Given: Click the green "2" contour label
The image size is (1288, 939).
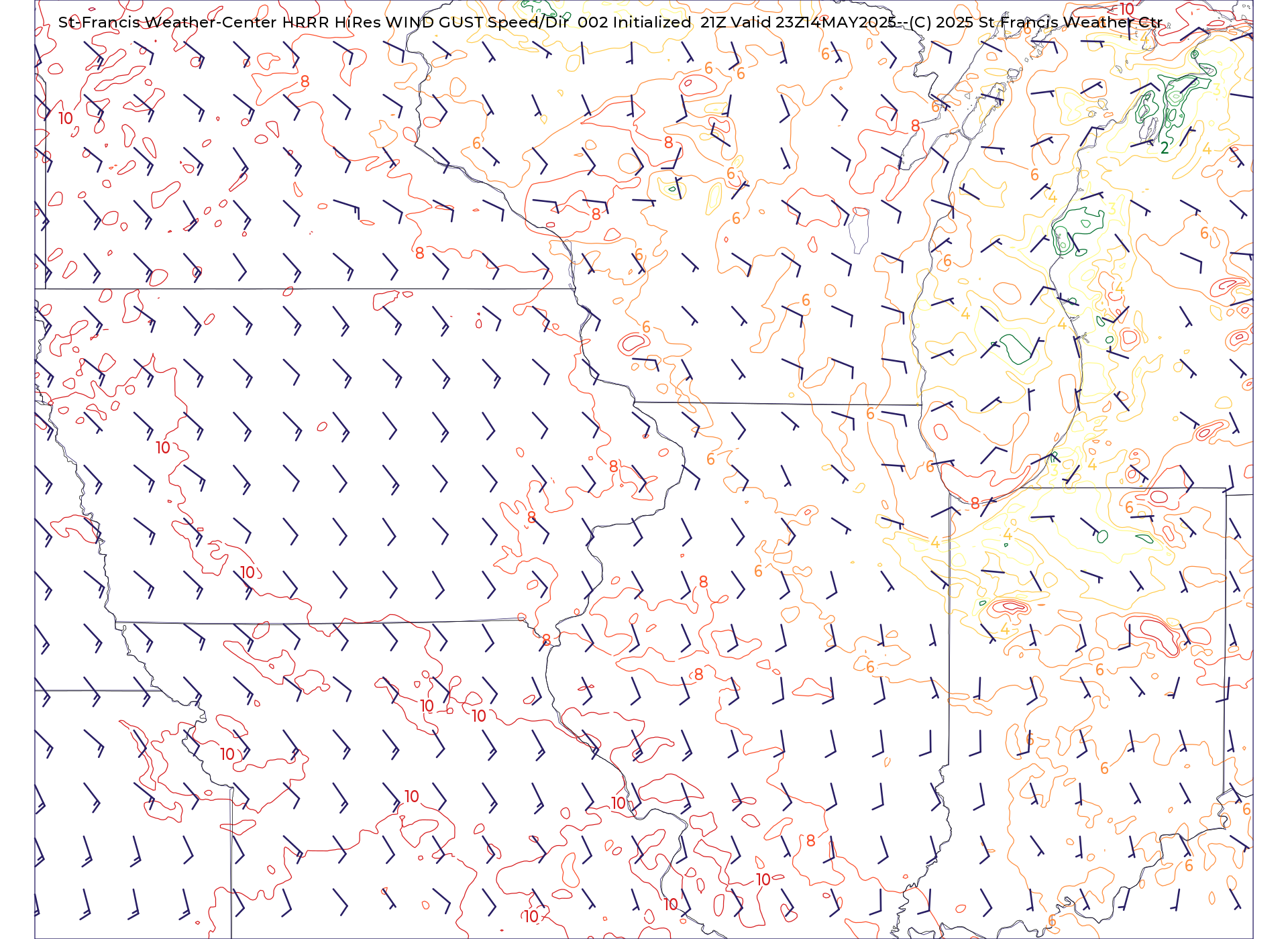Looking at the screenshot, I should tap(1165, 148).
